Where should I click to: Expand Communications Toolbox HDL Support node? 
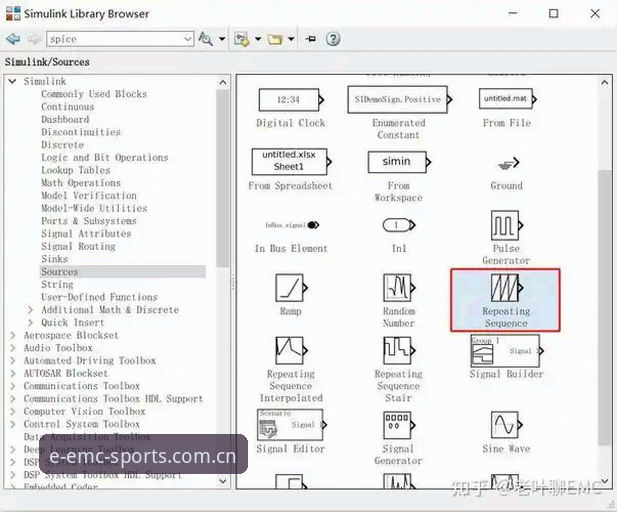point(13,399)
